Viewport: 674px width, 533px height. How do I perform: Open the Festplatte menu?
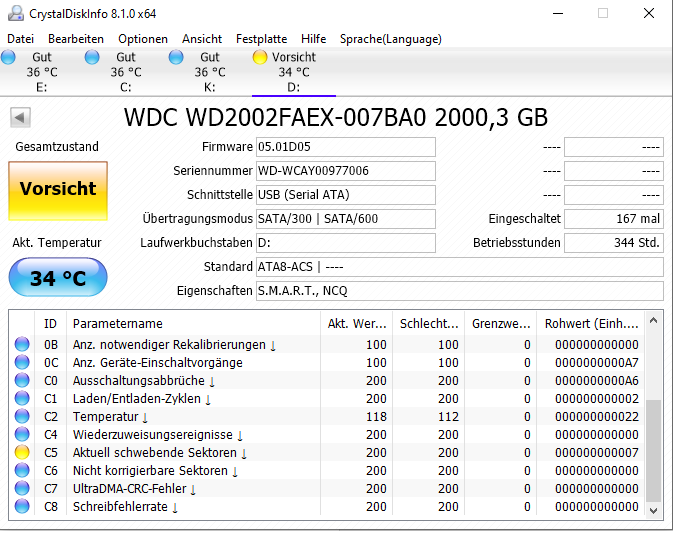pos(261,39)
